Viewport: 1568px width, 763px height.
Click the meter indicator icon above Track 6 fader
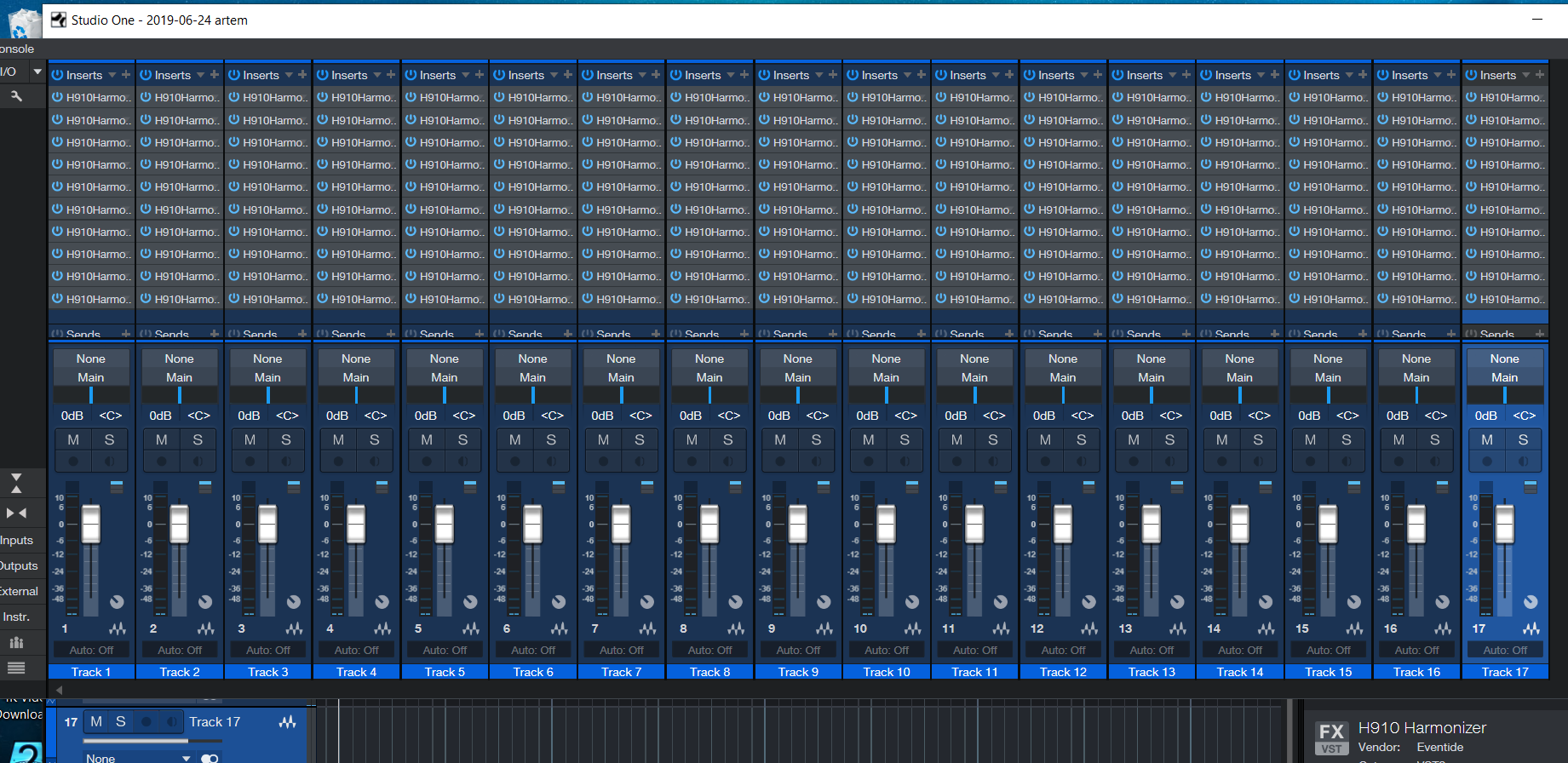click(x=559, y=486)
